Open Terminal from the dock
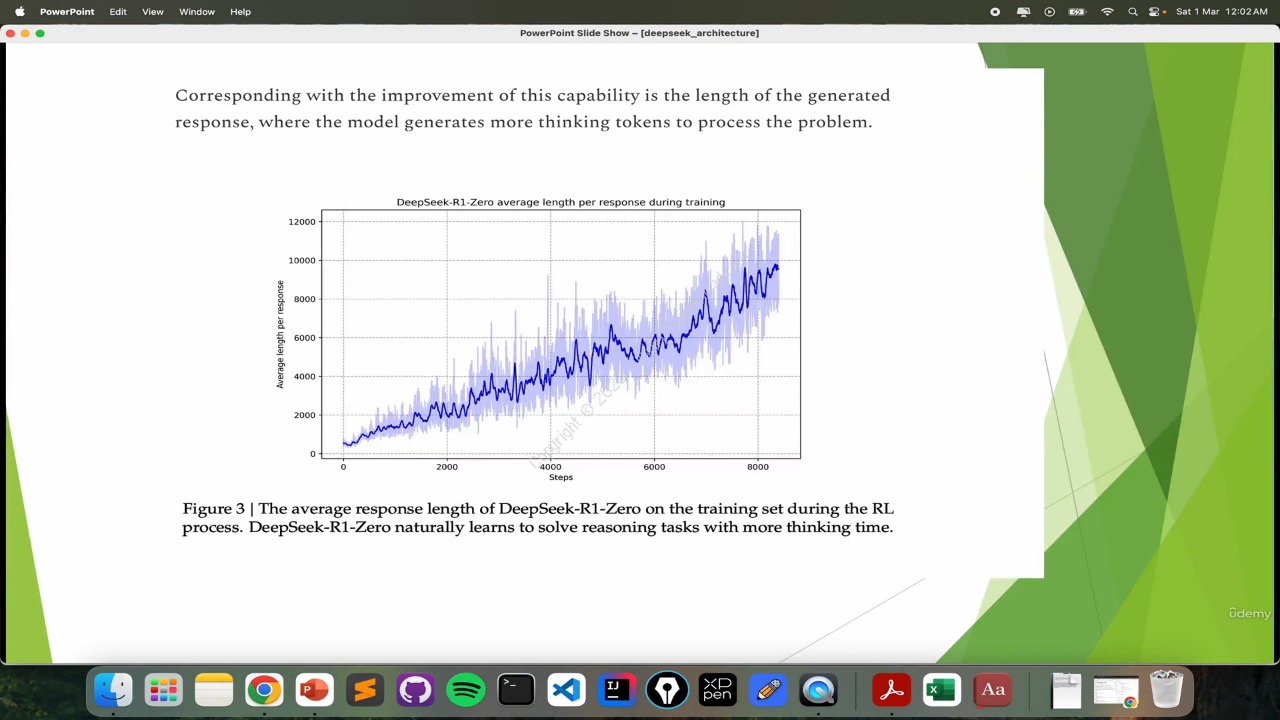The height and width of the screenshot is (720, 1280). (x=516, y=690)
